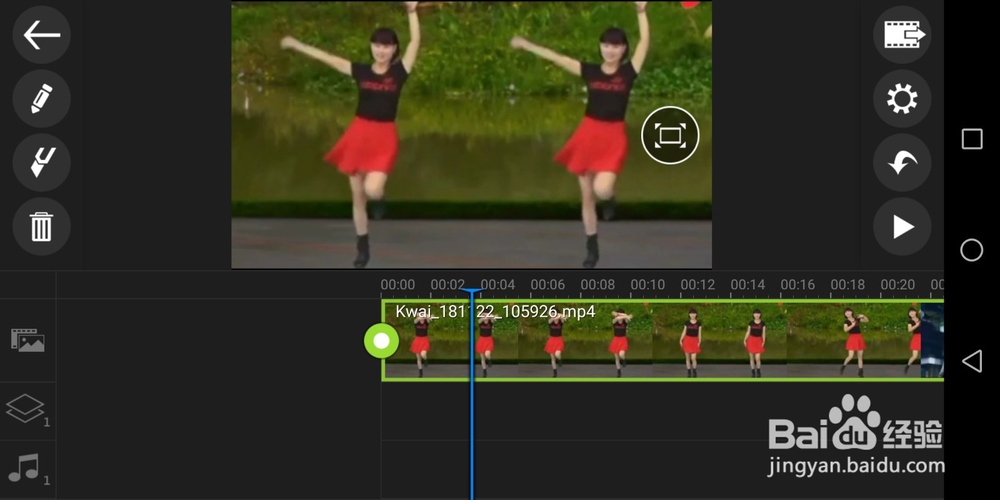Go back with the left arrow button
The height and width of the screenshot is (500, 1000).
tap(41, 35)
